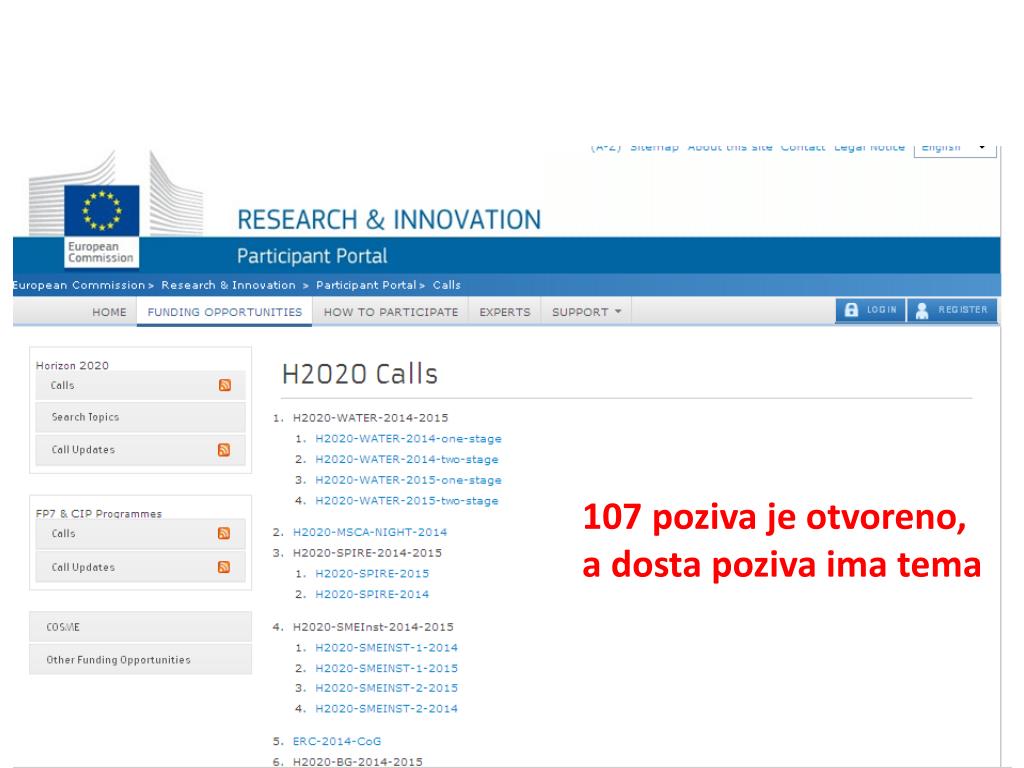Open the H2020-SPIRE-2015 call link
Image resolution: width=1024 pixels, height=768 pixels.
372,573
